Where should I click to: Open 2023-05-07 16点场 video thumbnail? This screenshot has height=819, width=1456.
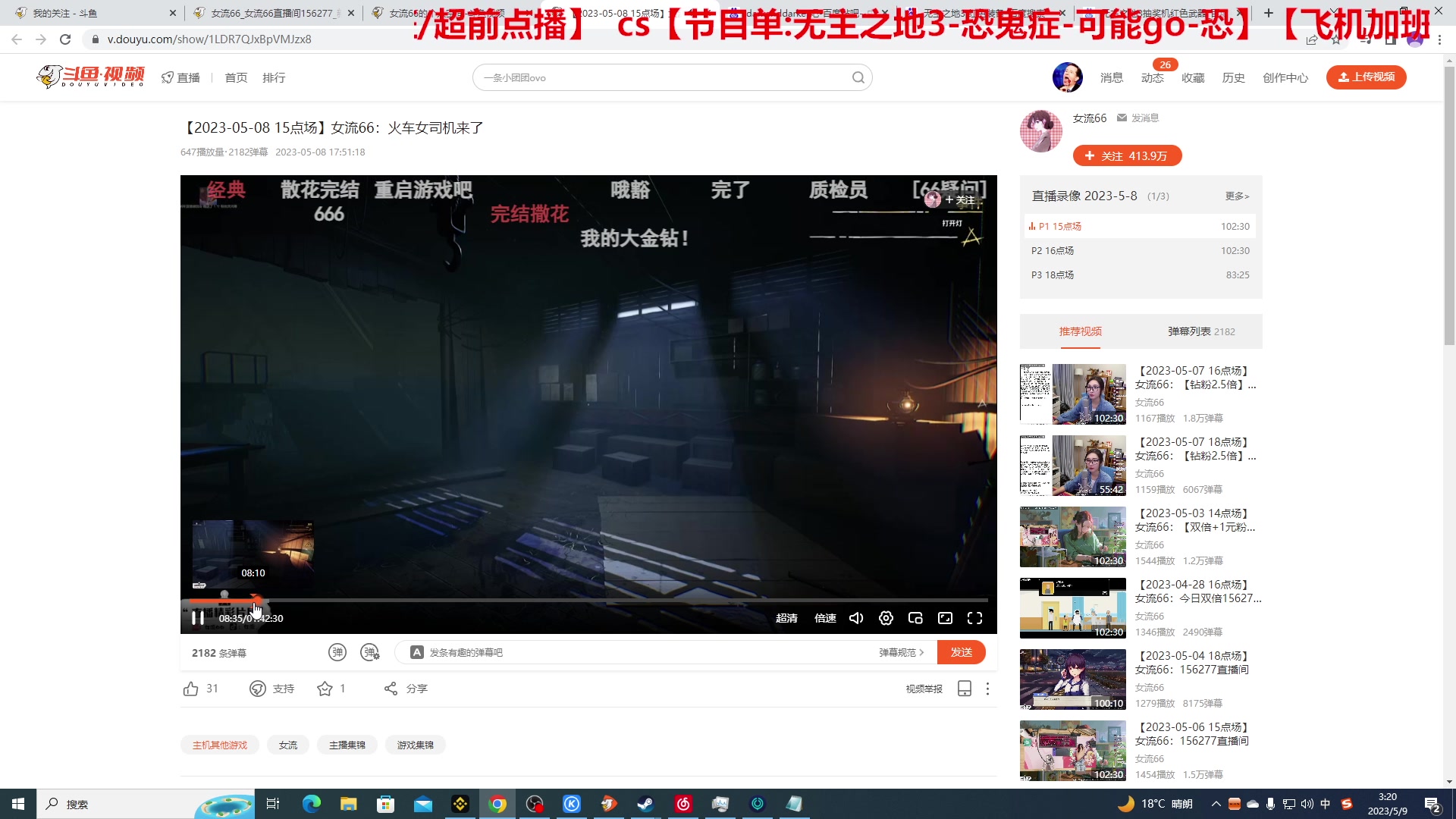coord(1072,394)
